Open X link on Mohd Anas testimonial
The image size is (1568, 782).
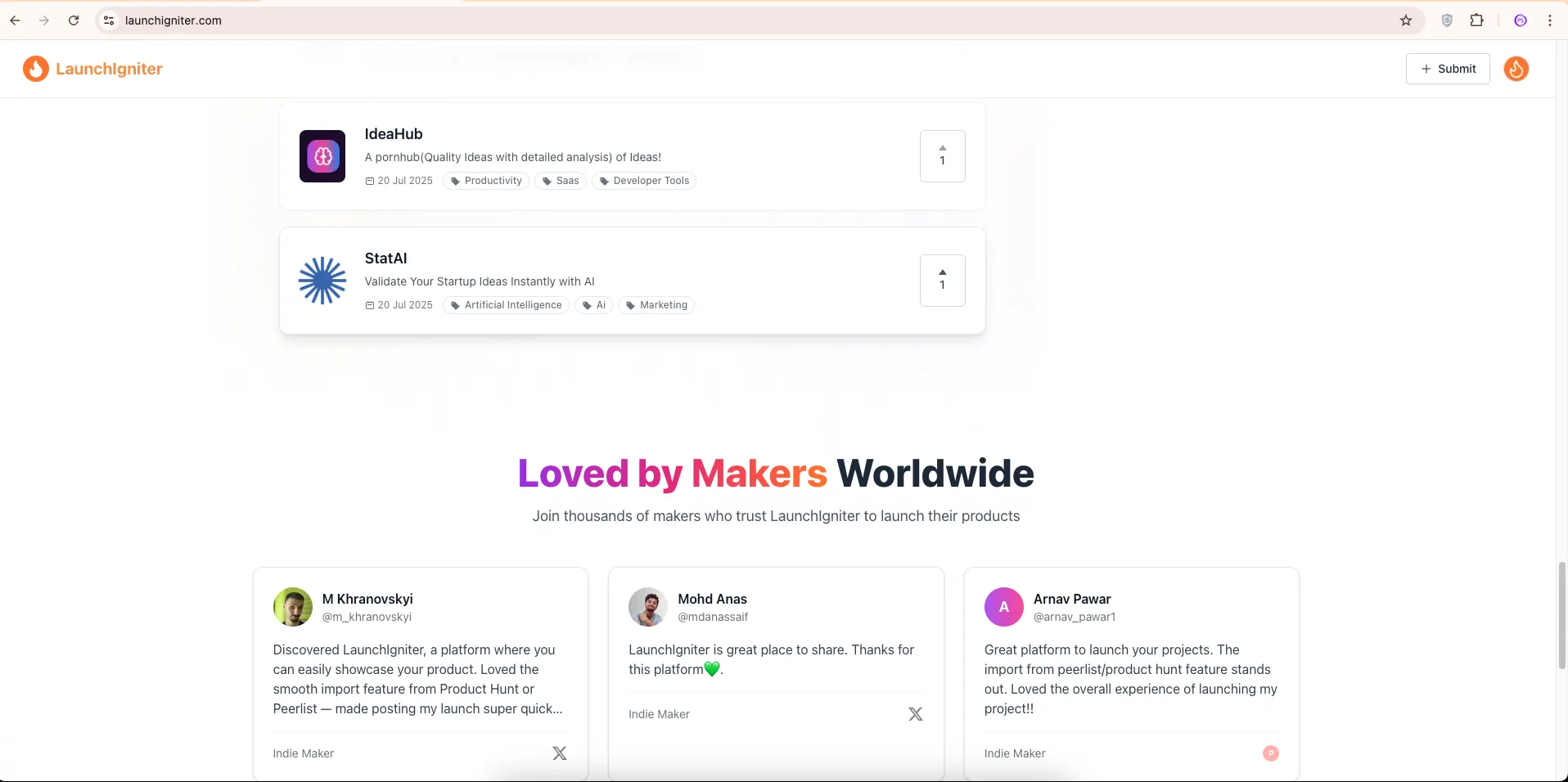tap(915, 714)
